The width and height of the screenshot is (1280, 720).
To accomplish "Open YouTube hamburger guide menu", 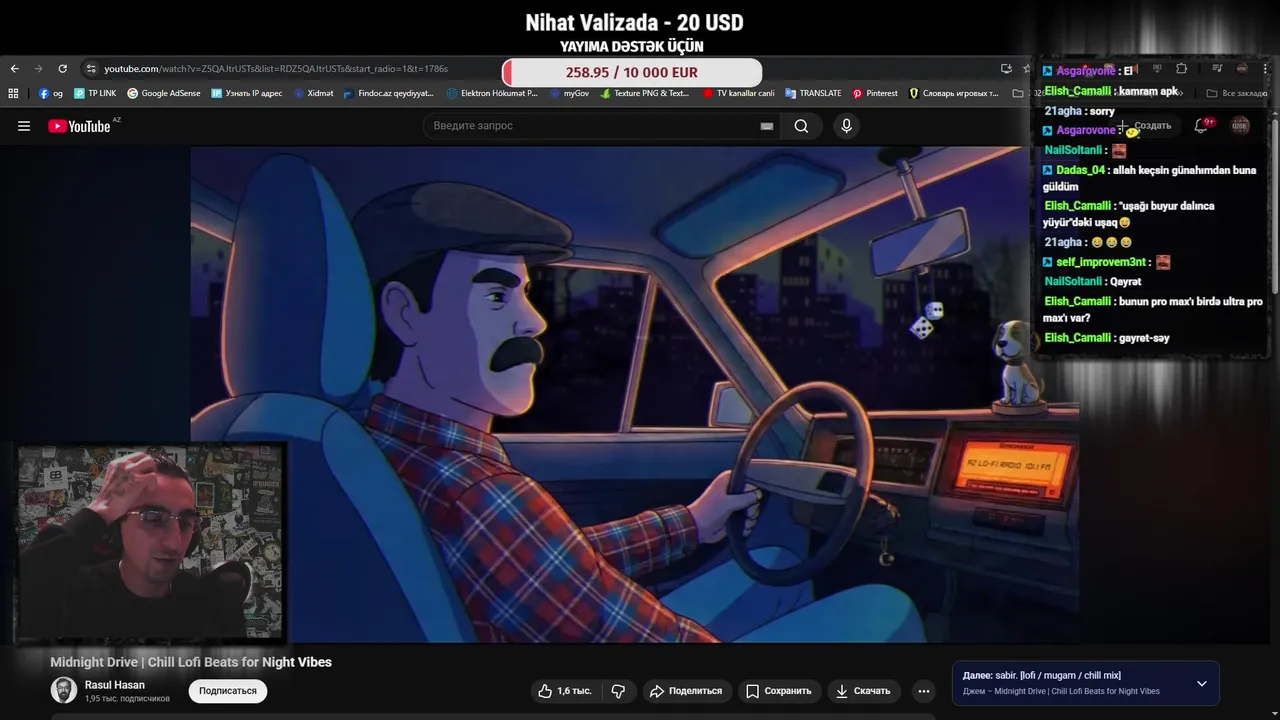I will click(24, 126).
